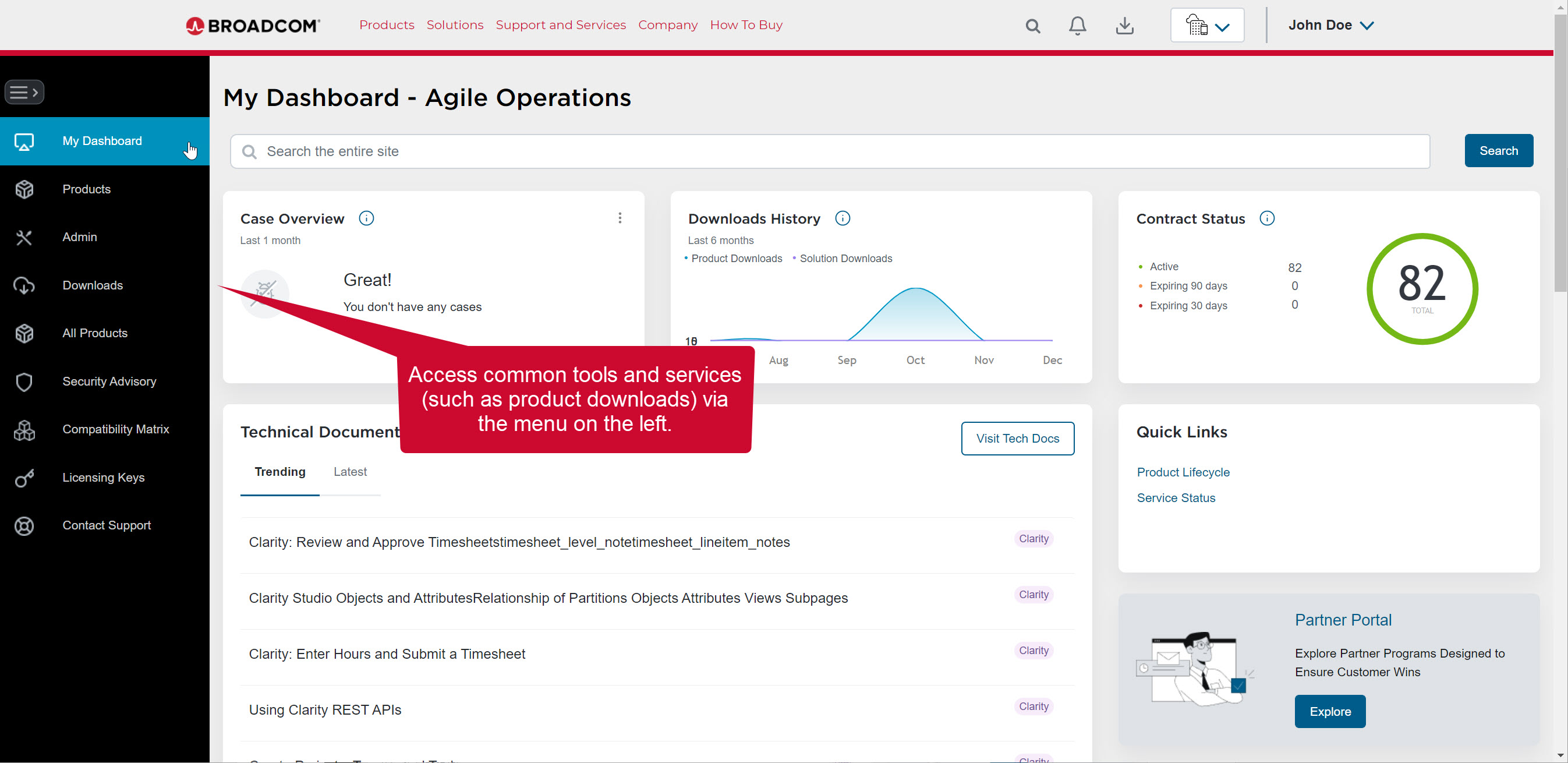1568x763 pixels.
Task: Open the Product Lifecycle link
Action: (x=1183, y=472)
